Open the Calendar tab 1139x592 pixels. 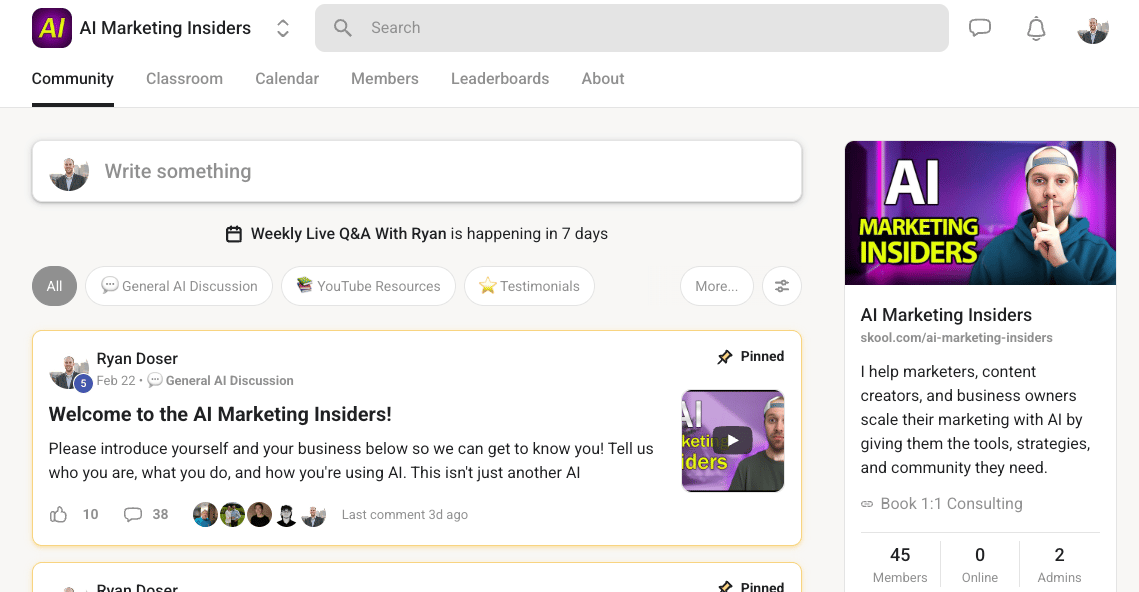click(287, 78)
